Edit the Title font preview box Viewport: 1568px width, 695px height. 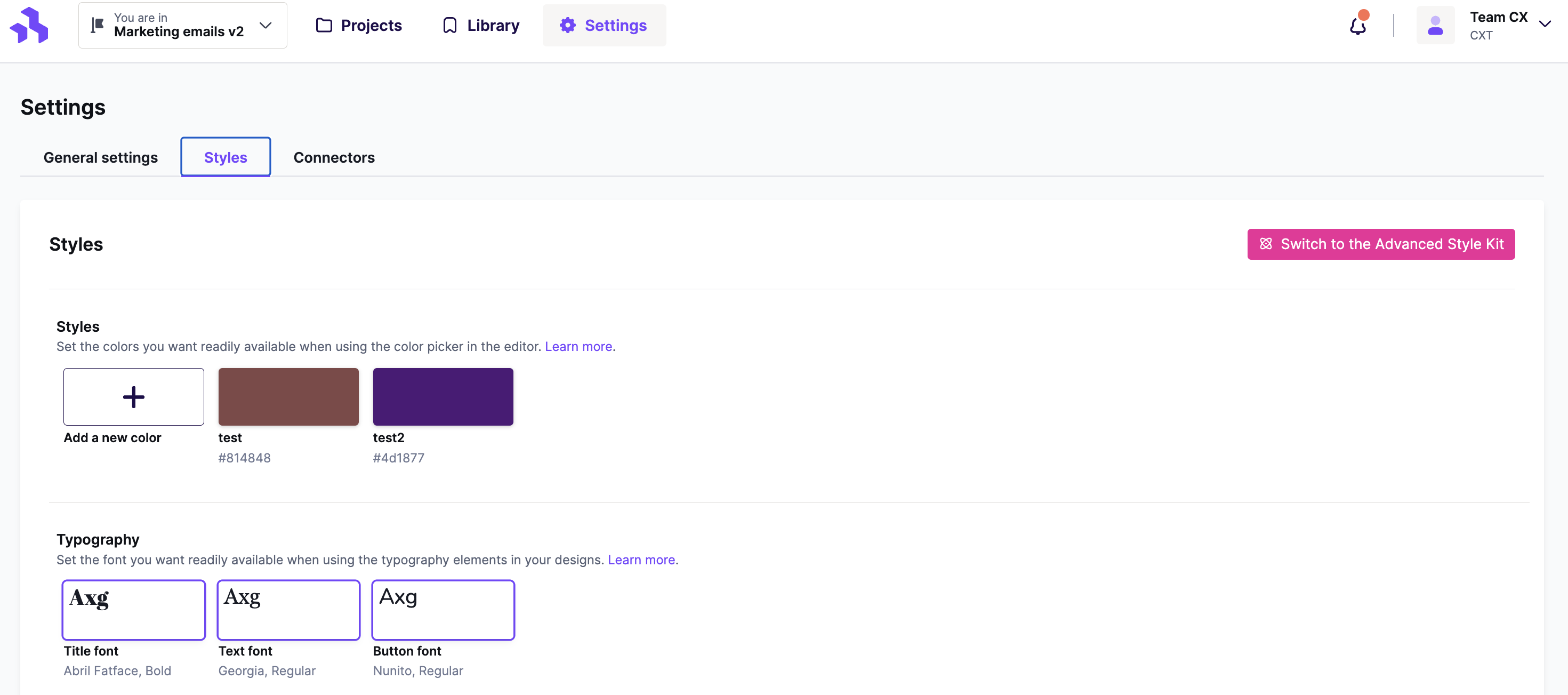click(x=134, y=610)
